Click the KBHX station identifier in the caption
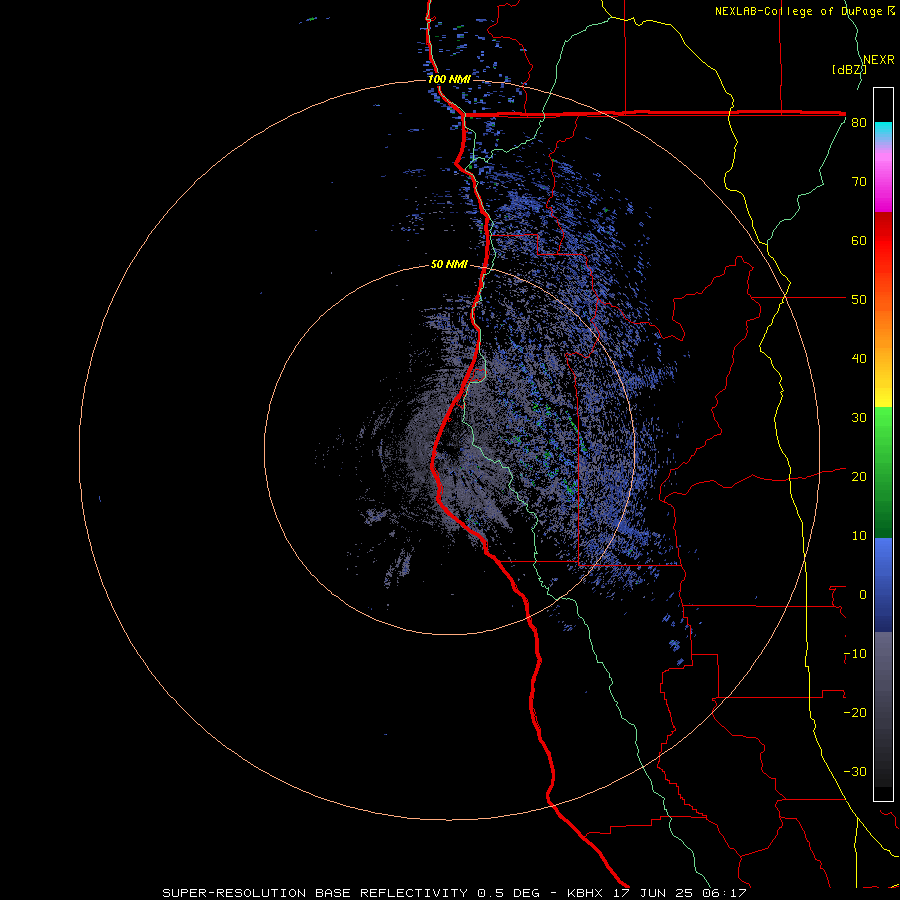Screen dimensions: 900x900 (585, 893)
